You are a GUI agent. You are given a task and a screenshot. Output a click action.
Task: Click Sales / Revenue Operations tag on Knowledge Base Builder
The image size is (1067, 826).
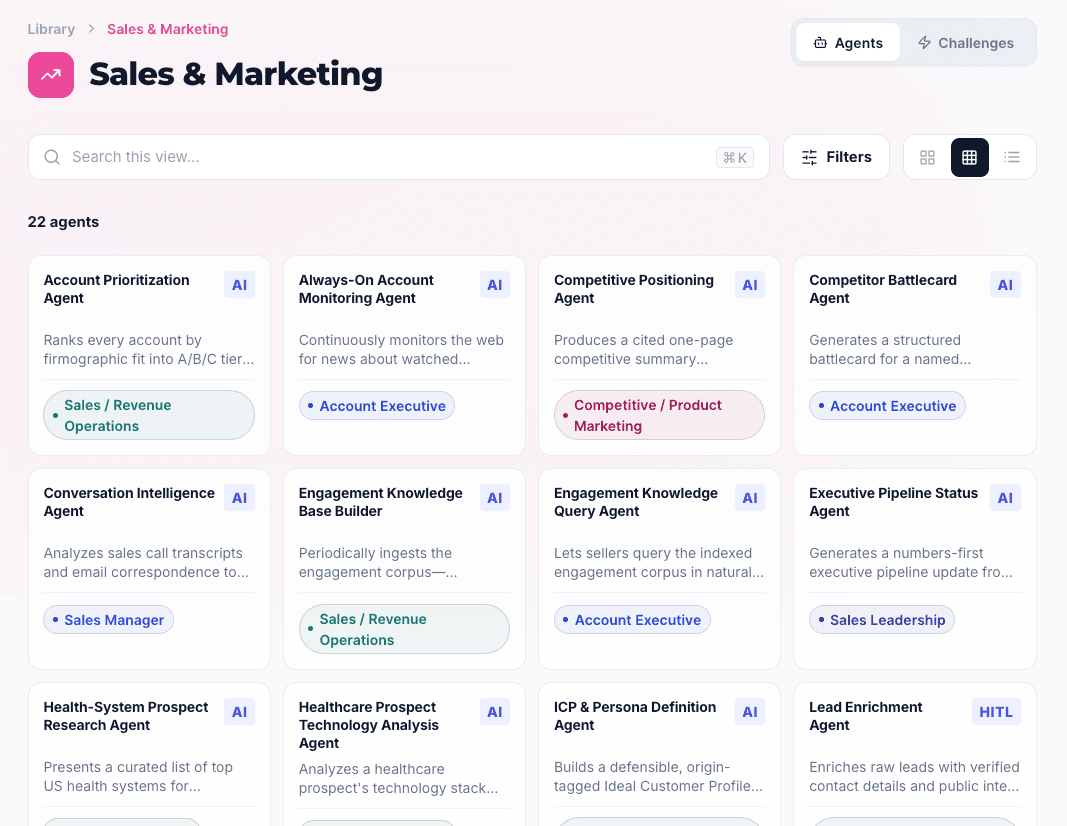(x=404, y=629)
